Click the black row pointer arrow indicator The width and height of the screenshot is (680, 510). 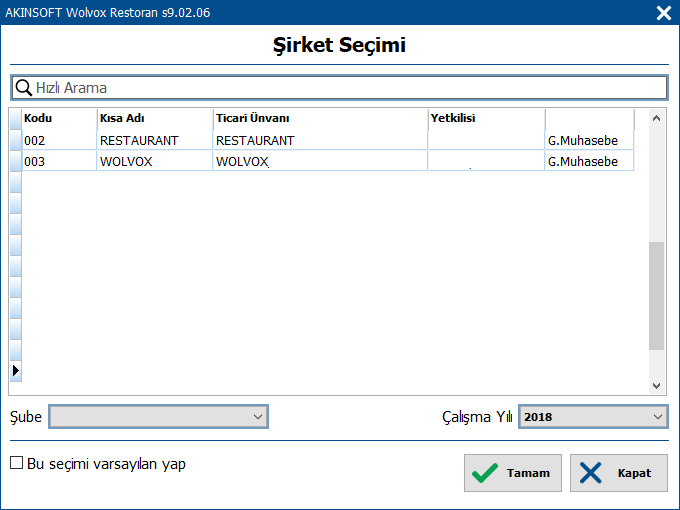(x=16, y=371)
